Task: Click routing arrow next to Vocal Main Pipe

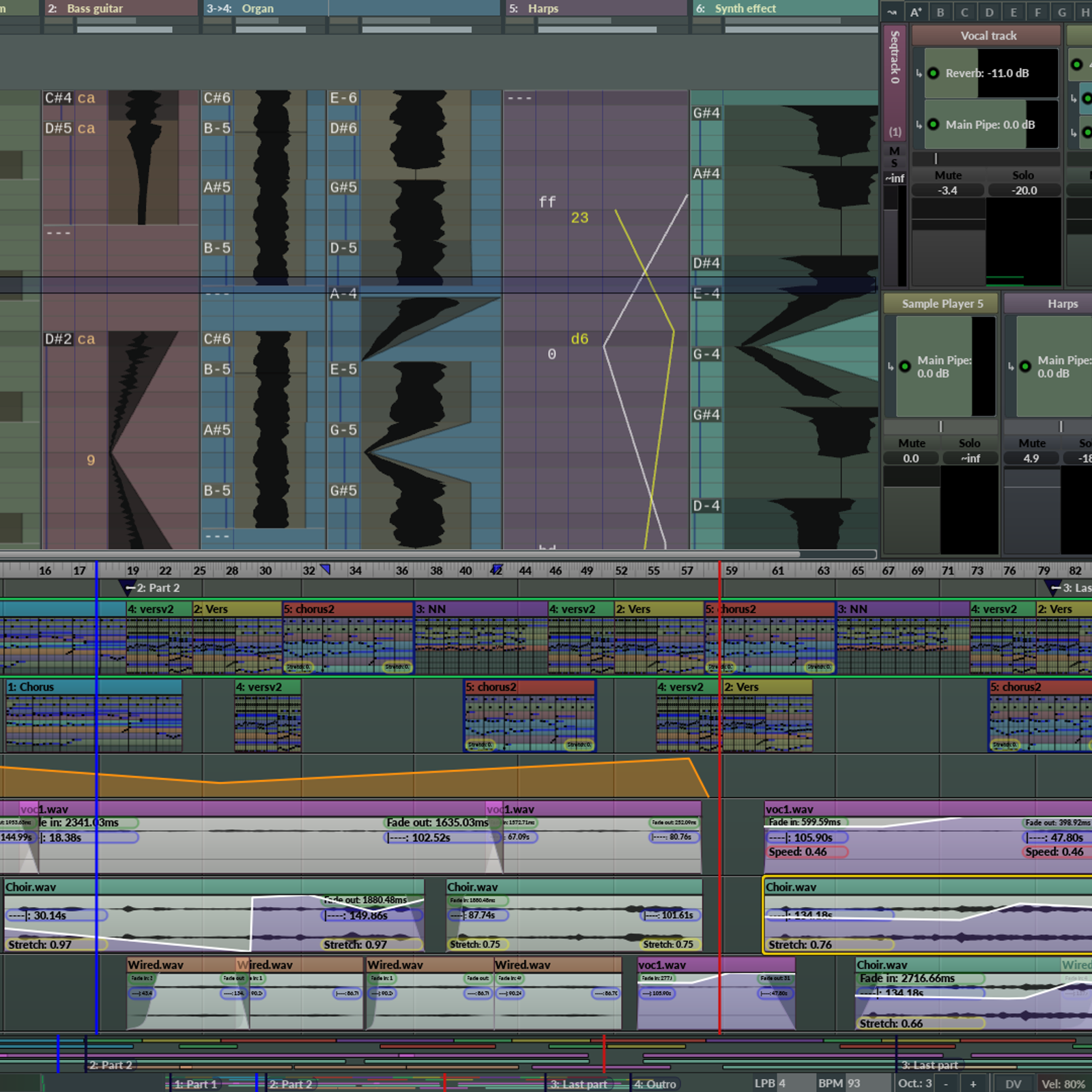Action: click(919, 125)
